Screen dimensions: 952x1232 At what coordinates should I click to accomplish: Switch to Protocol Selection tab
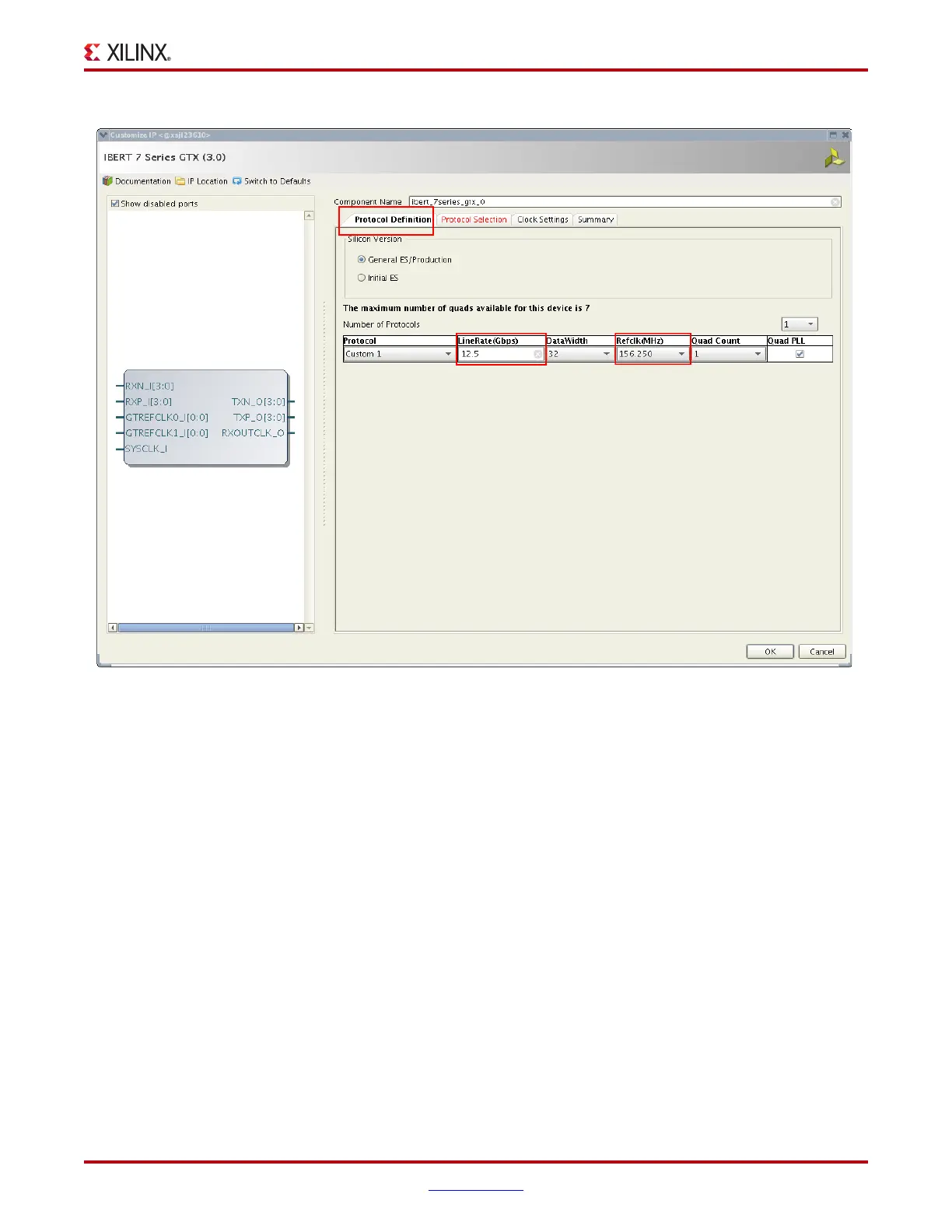pos(474,219)
